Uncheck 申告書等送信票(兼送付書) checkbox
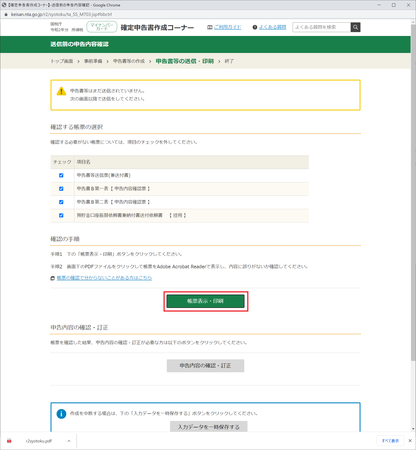The width and height of the screenshot is (416, 450). click(x=61, y=175)
